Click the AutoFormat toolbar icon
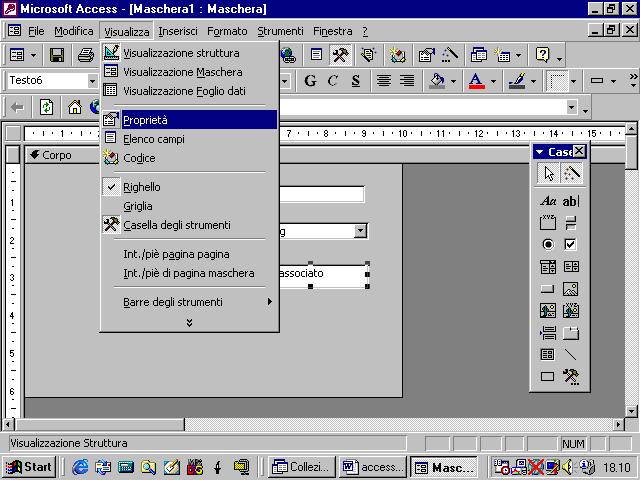Image resolution: width=640 pixels, height=480 pixels. click(x=368, y=55)
